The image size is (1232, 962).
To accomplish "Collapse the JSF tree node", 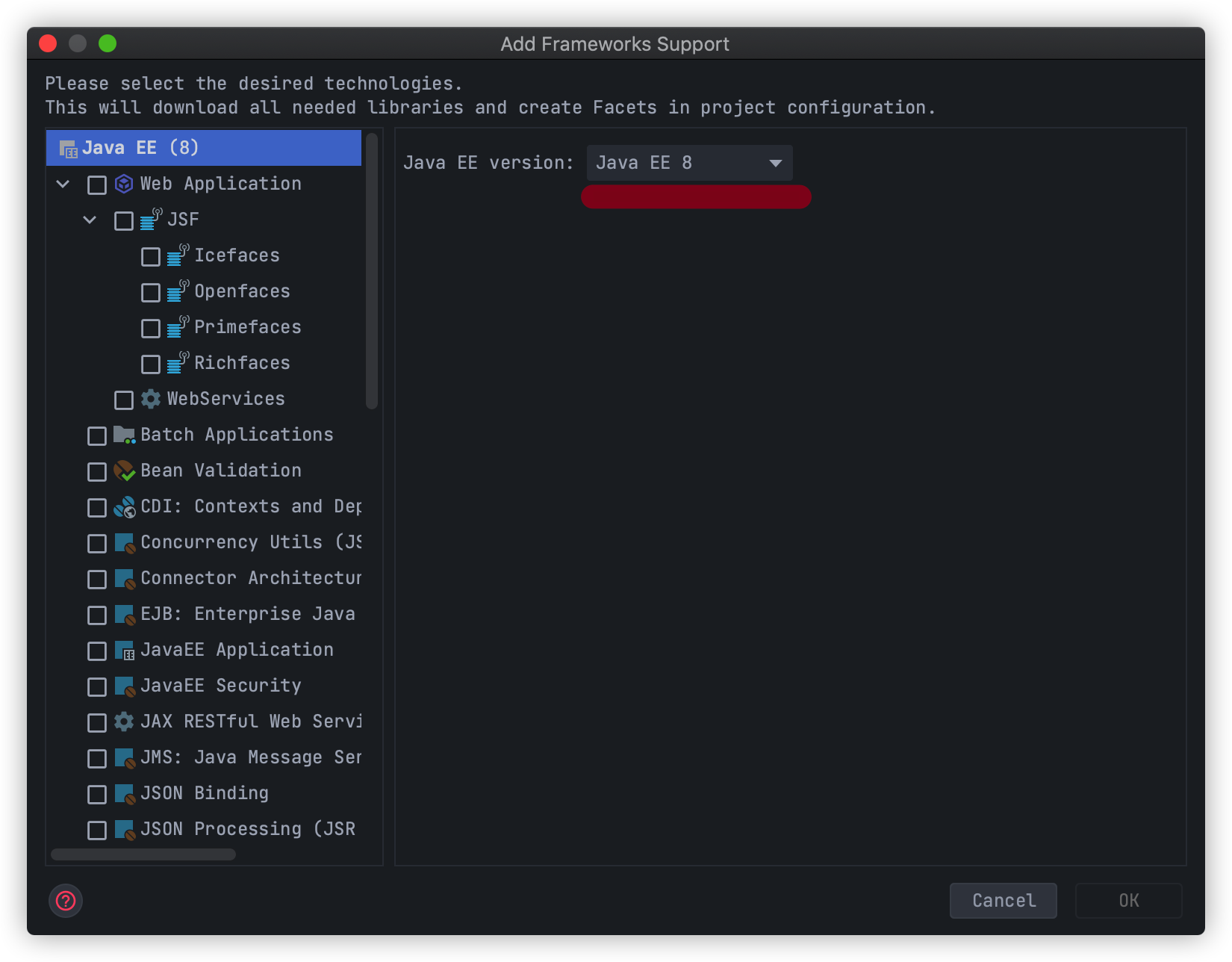I will pyautogui.click(x=90, y=220).
